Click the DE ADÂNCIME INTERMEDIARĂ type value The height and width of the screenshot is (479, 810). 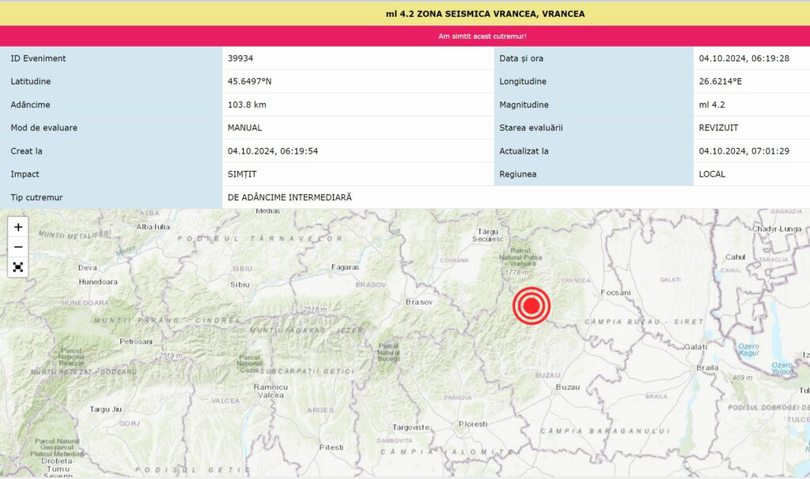pos(289,198)
